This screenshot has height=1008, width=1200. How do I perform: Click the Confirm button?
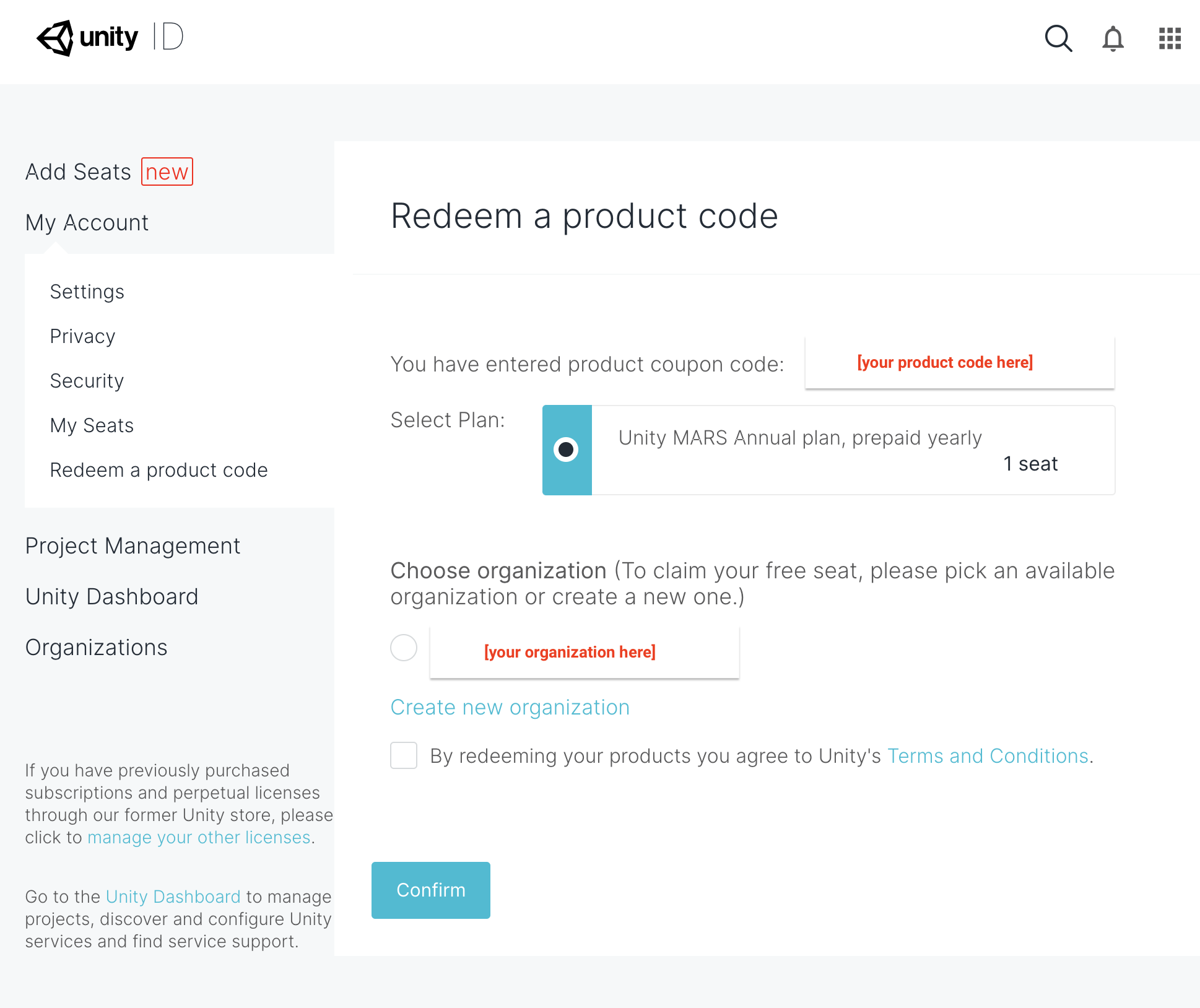[x=431, y=890]
